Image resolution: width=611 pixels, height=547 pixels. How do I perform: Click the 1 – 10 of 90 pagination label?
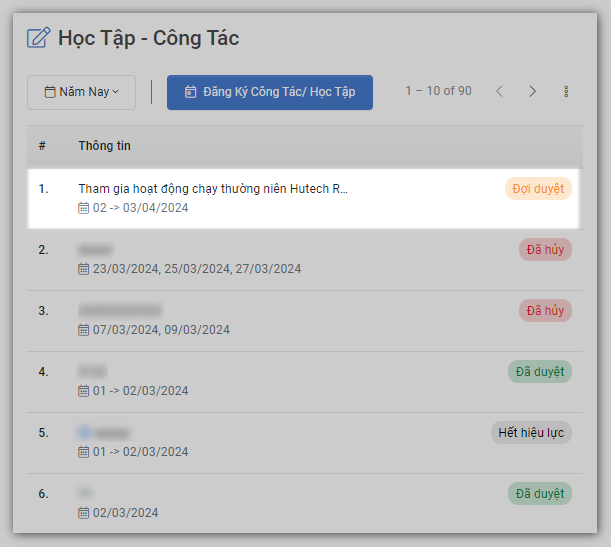(438, 91)
